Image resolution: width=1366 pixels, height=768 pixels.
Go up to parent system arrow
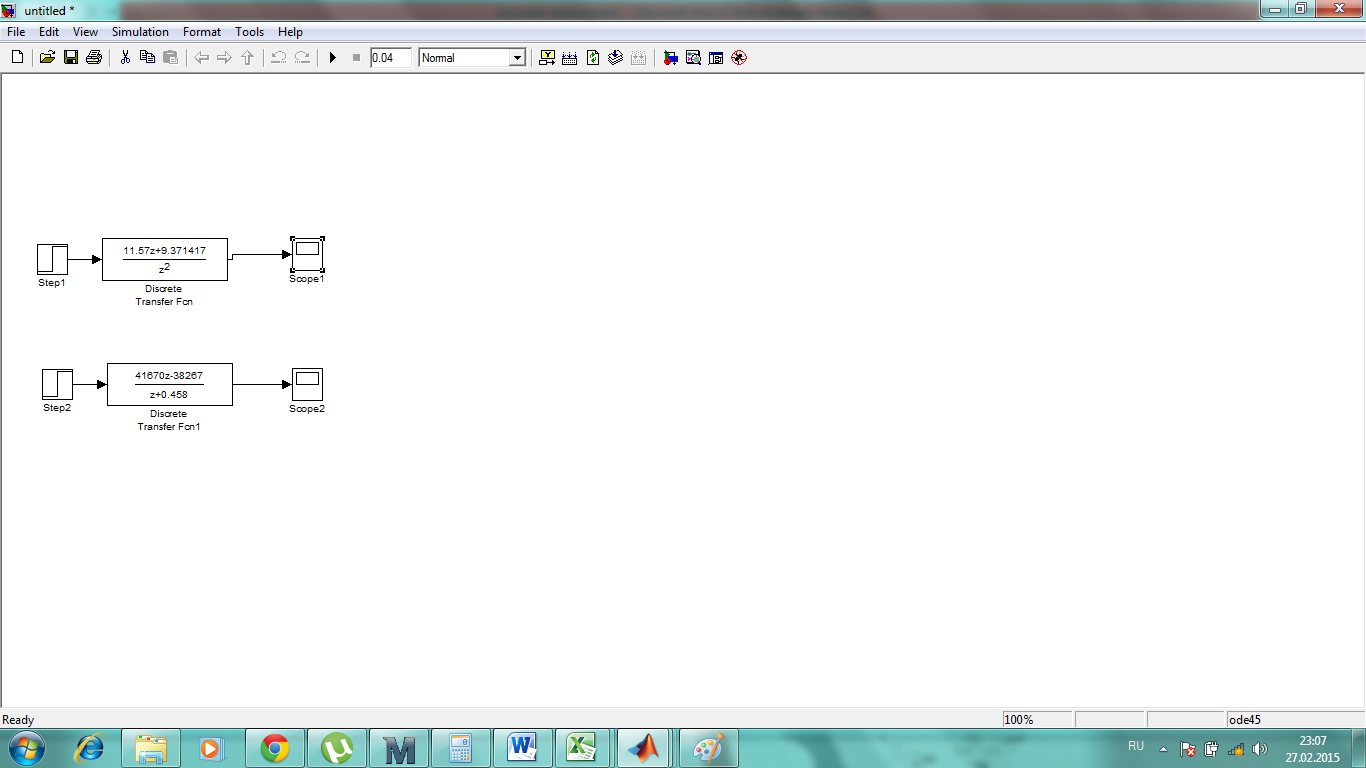247,58
